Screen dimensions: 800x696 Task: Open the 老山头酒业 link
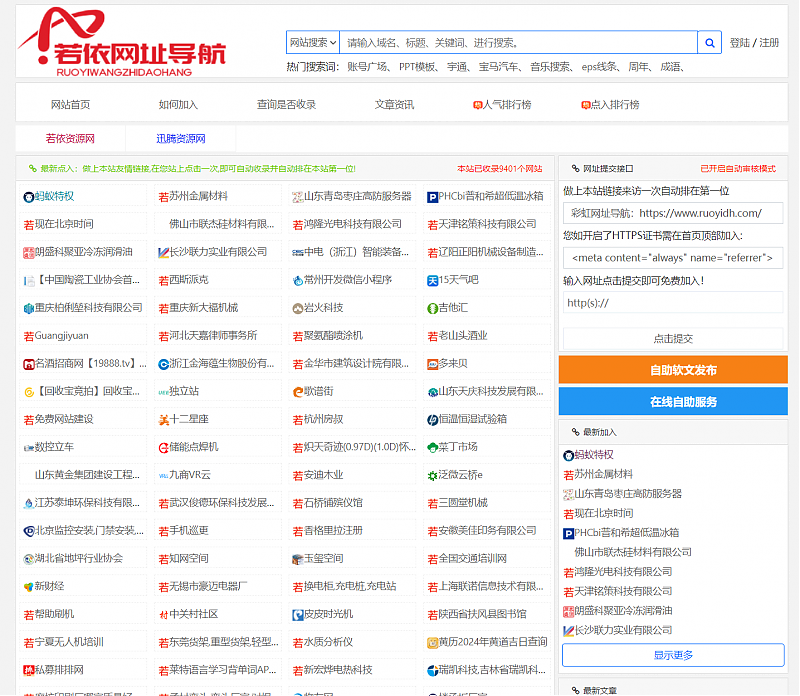463,335
